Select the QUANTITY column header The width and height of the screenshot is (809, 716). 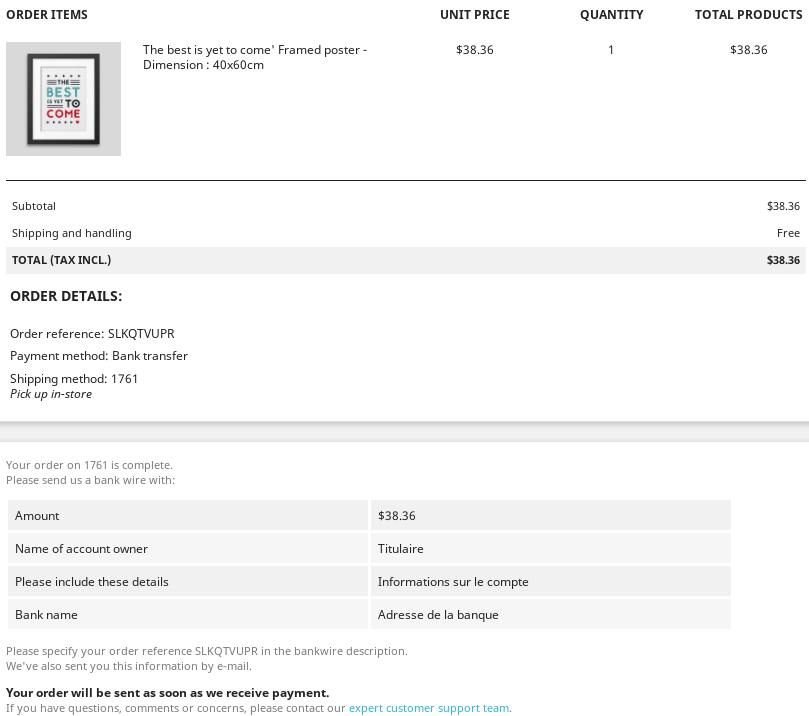pos(611,14)
